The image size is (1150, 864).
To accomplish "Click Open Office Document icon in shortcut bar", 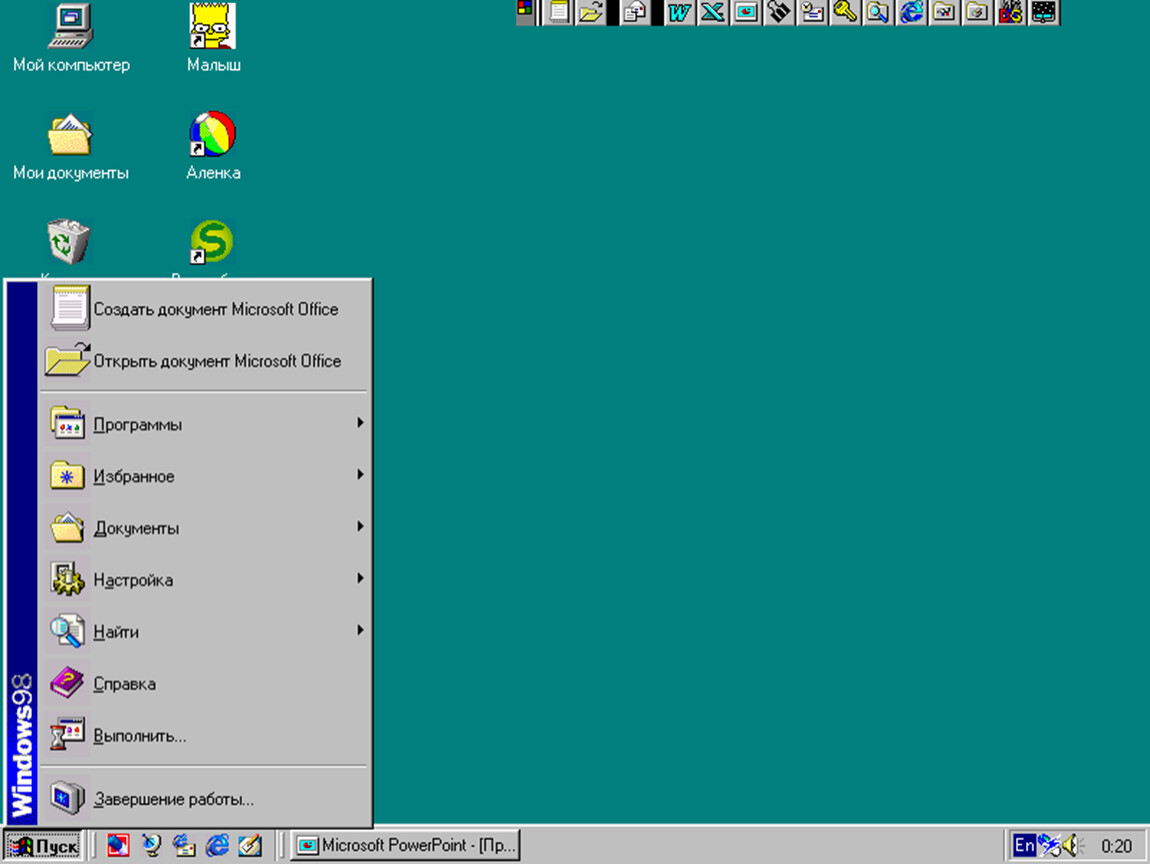I will [591, 12].
